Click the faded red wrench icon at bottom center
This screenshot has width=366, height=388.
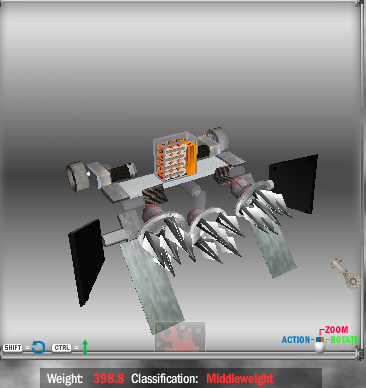(180, 337)
